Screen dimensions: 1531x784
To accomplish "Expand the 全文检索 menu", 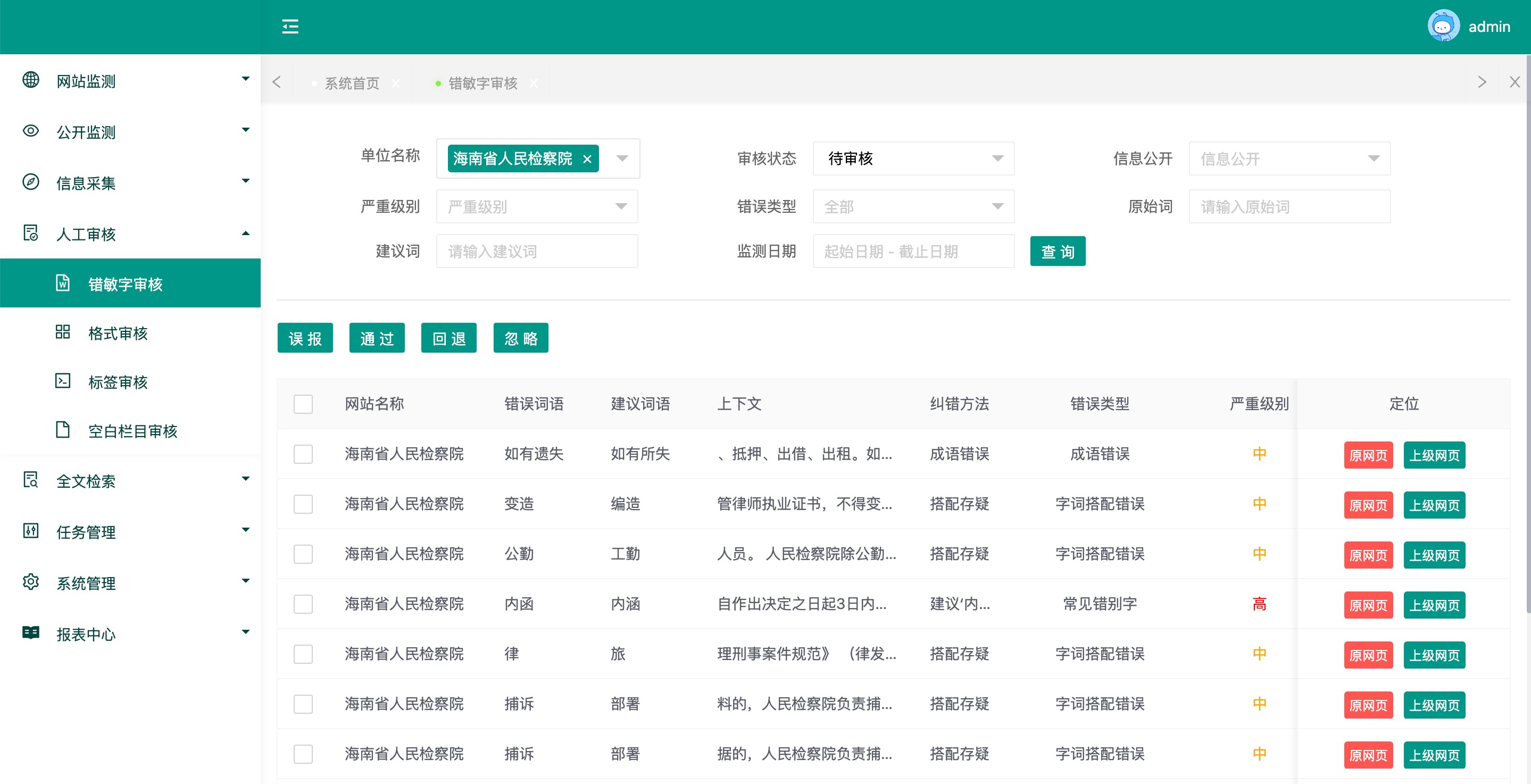I will 130,480.
